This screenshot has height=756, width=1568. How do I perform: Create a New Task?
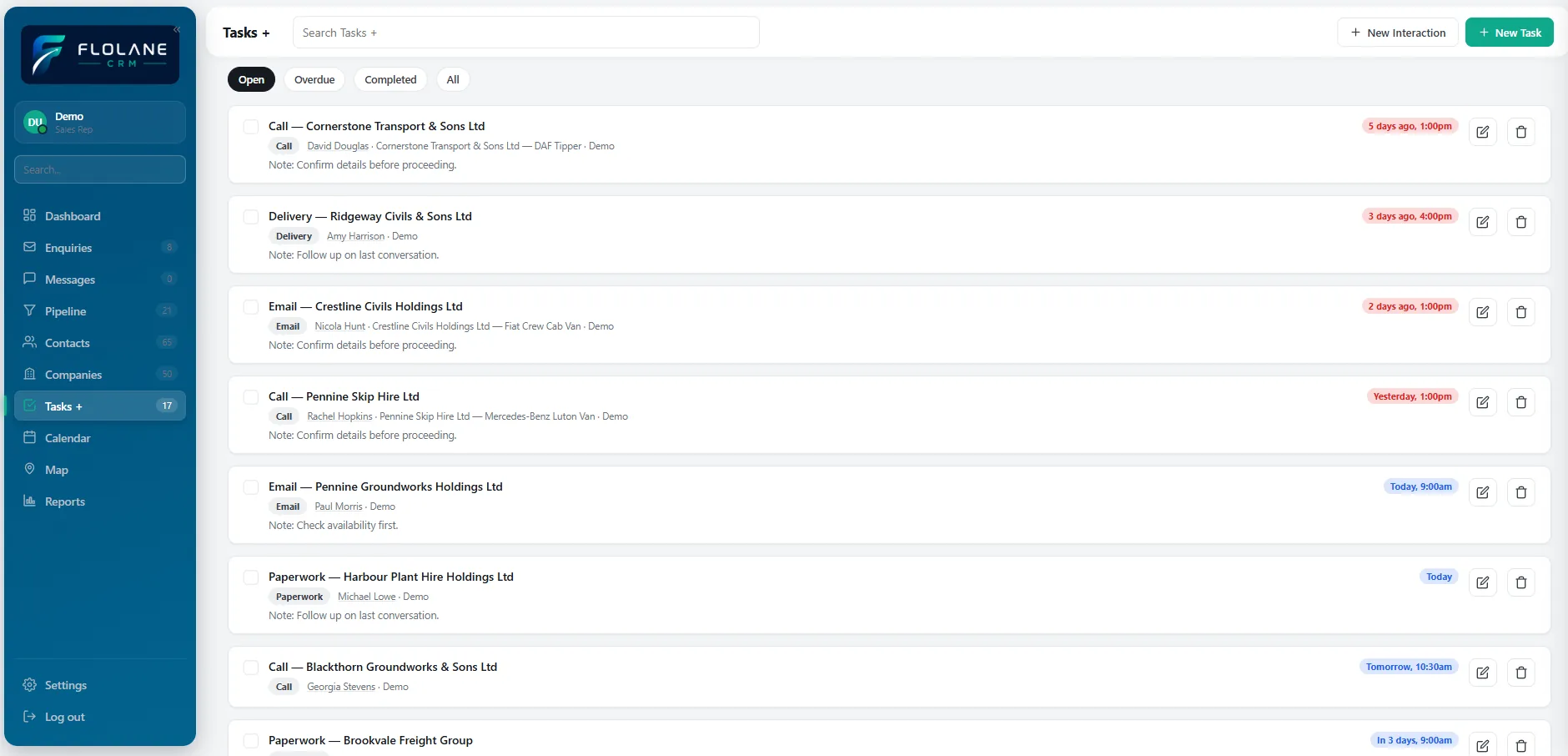point(1509,33)
